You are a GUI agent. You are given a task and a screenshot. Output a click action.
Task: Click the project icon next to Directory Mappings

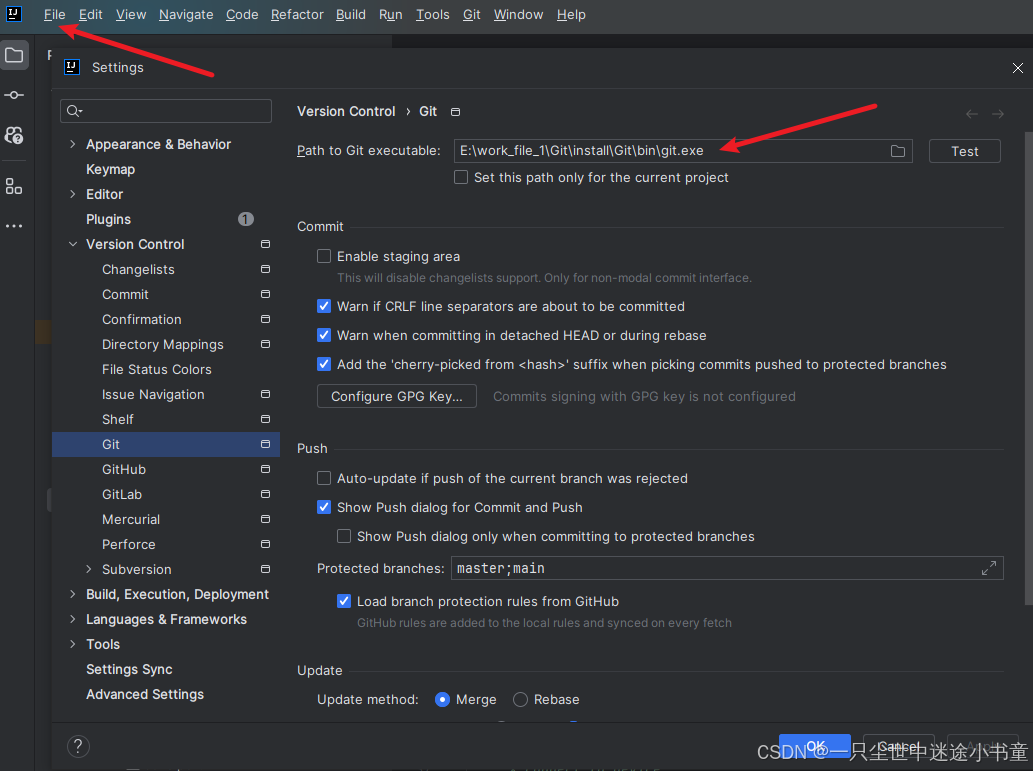pyautogui.click(x=265, y=344)
